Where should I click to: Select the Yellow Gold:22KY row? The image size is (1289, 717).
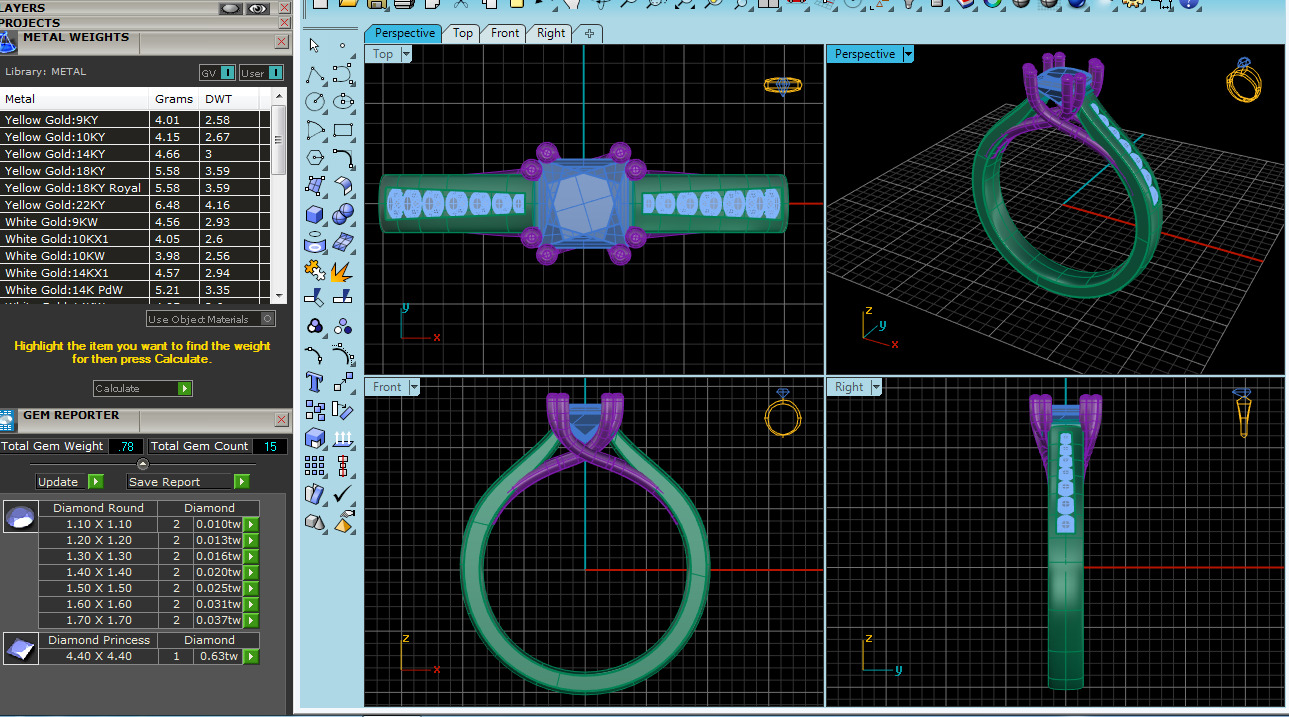(136, 205)
